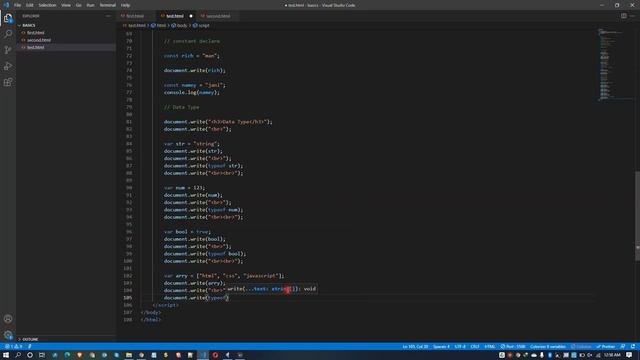Click the body breadcrumb segment

(x=180, y=25)
